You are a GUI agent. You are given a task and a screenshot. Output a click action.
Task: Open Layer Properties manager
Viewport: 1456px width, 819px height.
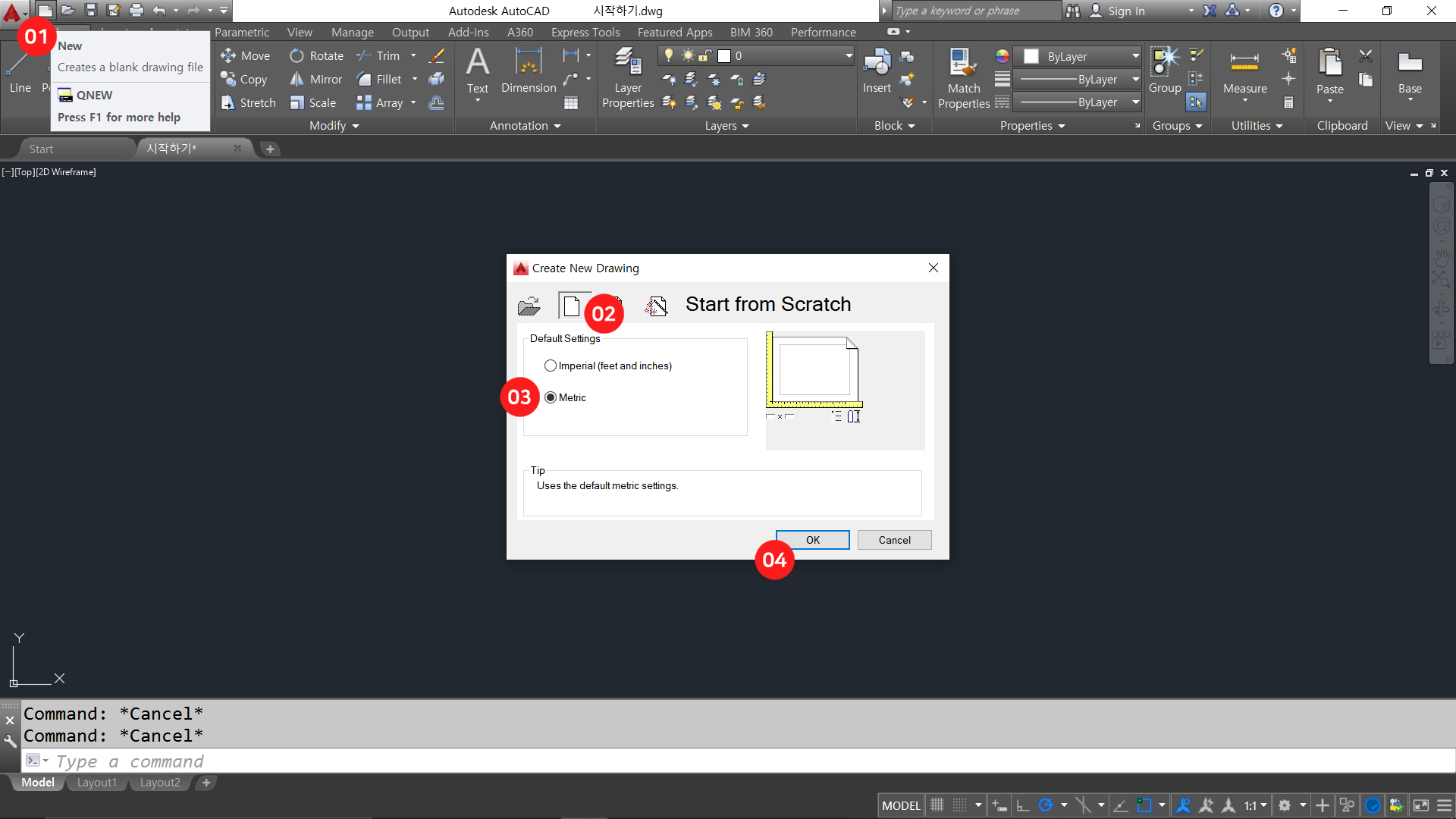[x=628, y=78]
